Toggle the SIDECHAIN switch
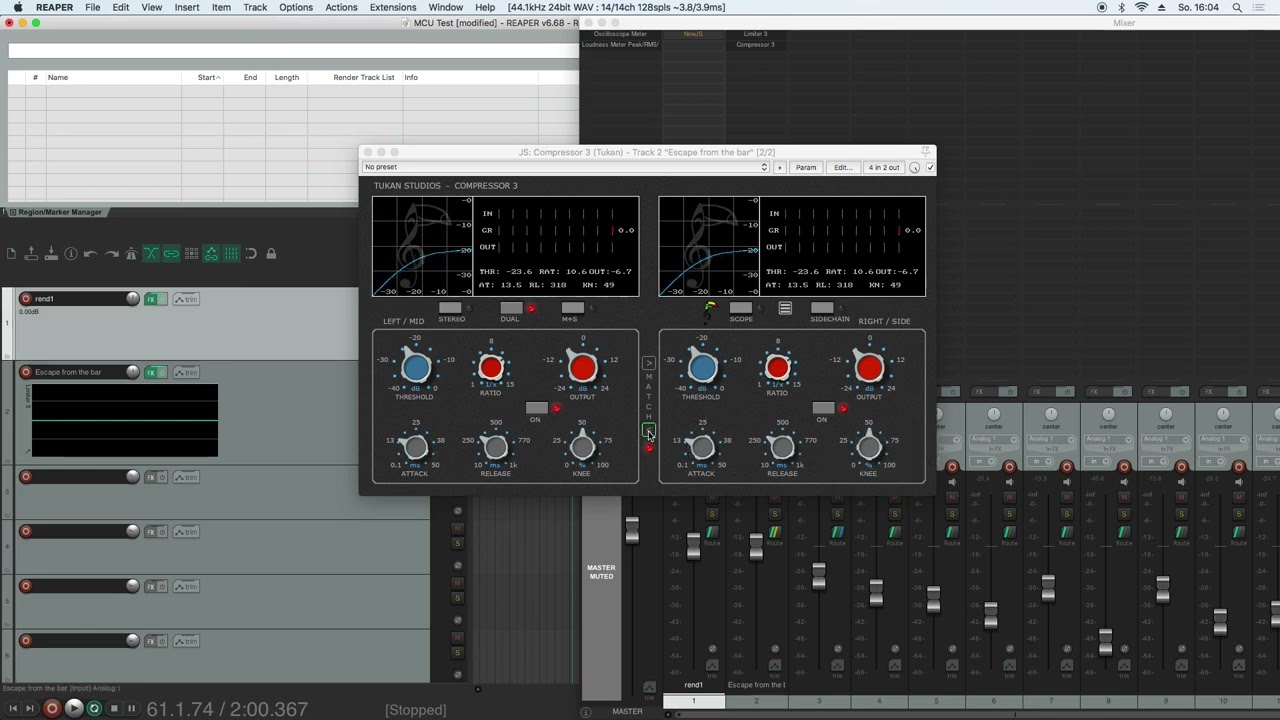1280x720 pixels. (822, 308)
